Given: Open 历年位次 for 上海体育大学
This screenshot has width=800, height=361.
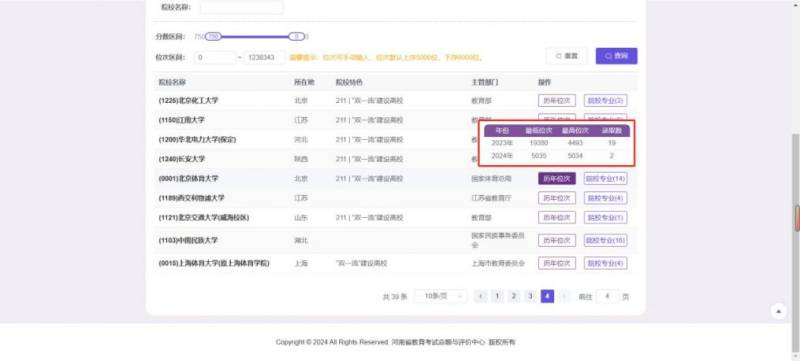Looking at the screenshot, I should point(557,263).
